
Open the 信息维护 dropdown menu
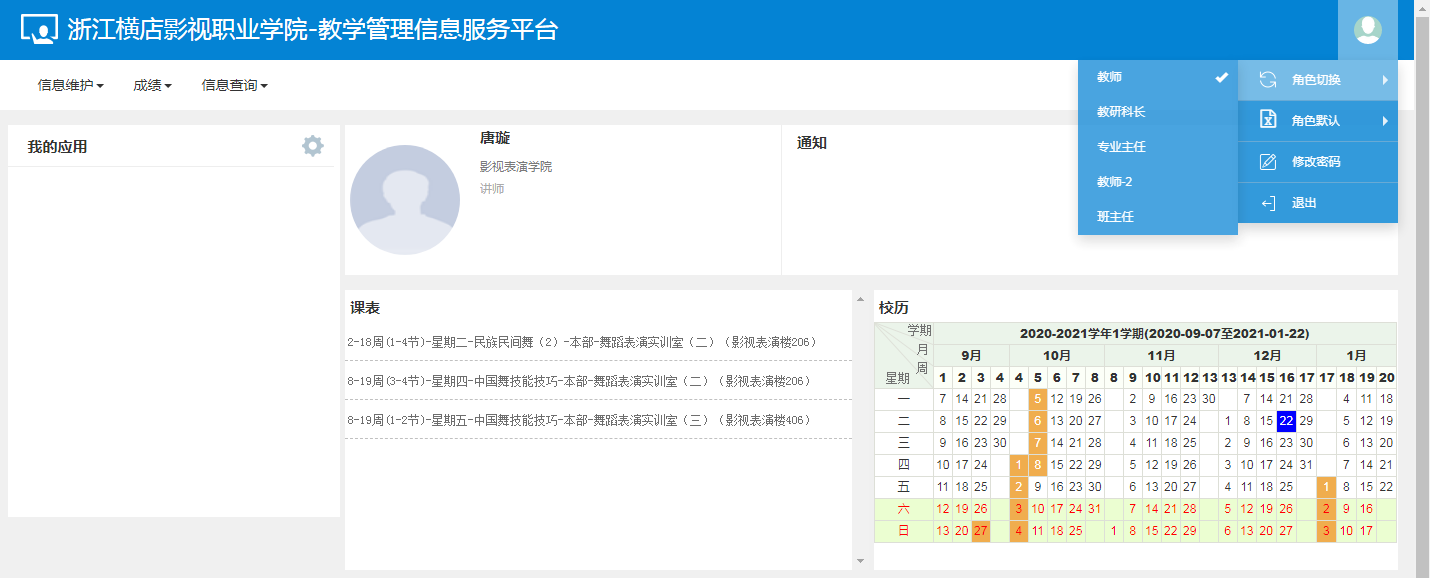coord(70,86)
